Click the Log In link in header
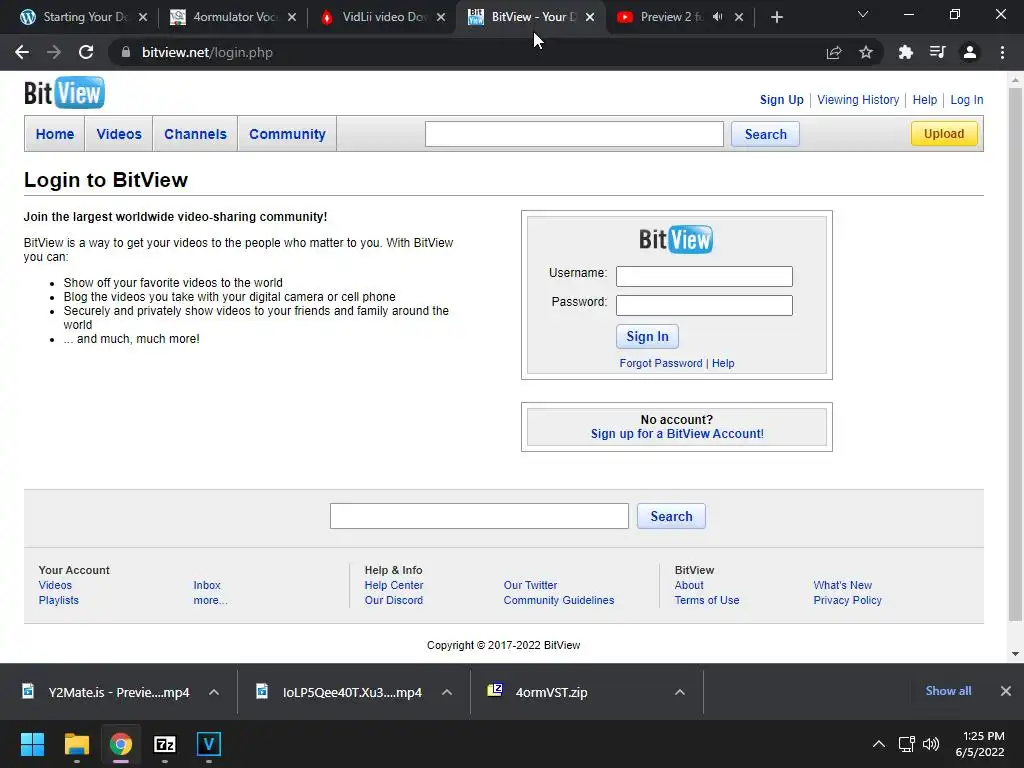This screenshot has width=1024, height=768. tap(967, 100)
